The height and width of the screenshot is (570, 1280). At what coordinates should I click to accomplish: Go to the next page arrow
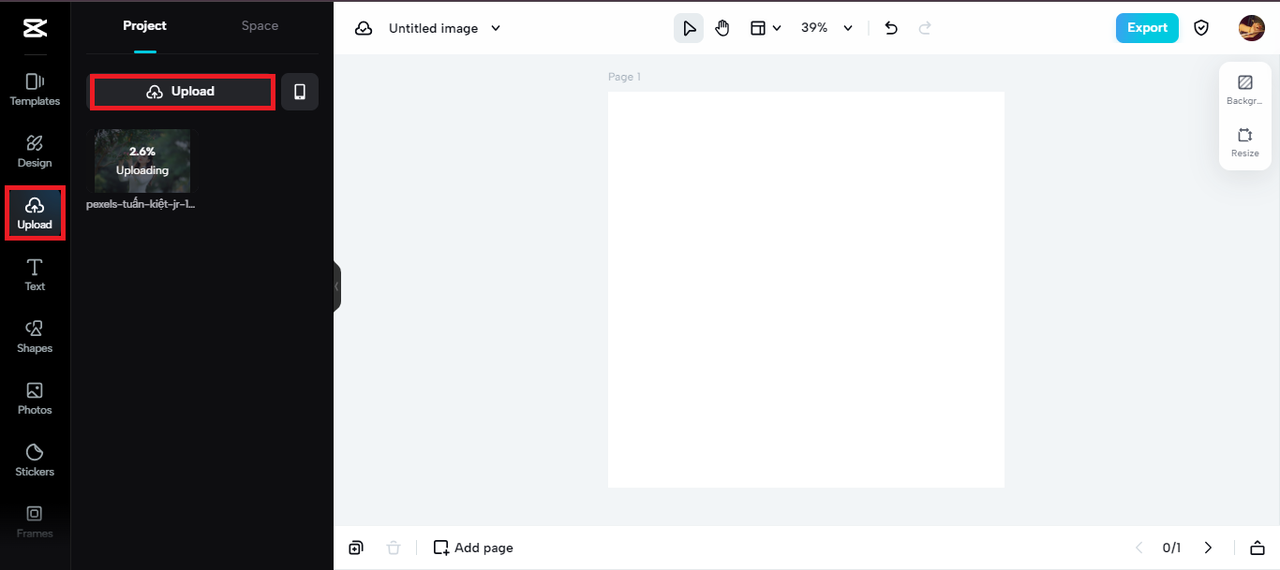pyautogui.click(x=1208, y=548)
